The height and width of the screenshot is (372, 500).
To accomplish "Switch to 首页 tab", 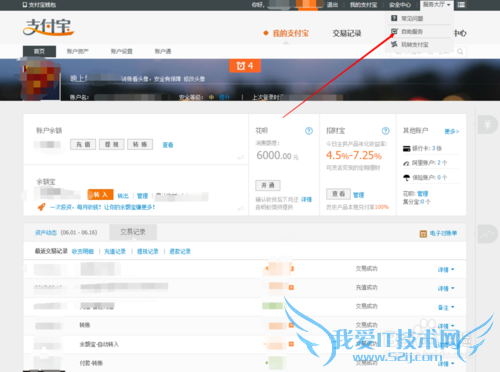I will (39, 51).
